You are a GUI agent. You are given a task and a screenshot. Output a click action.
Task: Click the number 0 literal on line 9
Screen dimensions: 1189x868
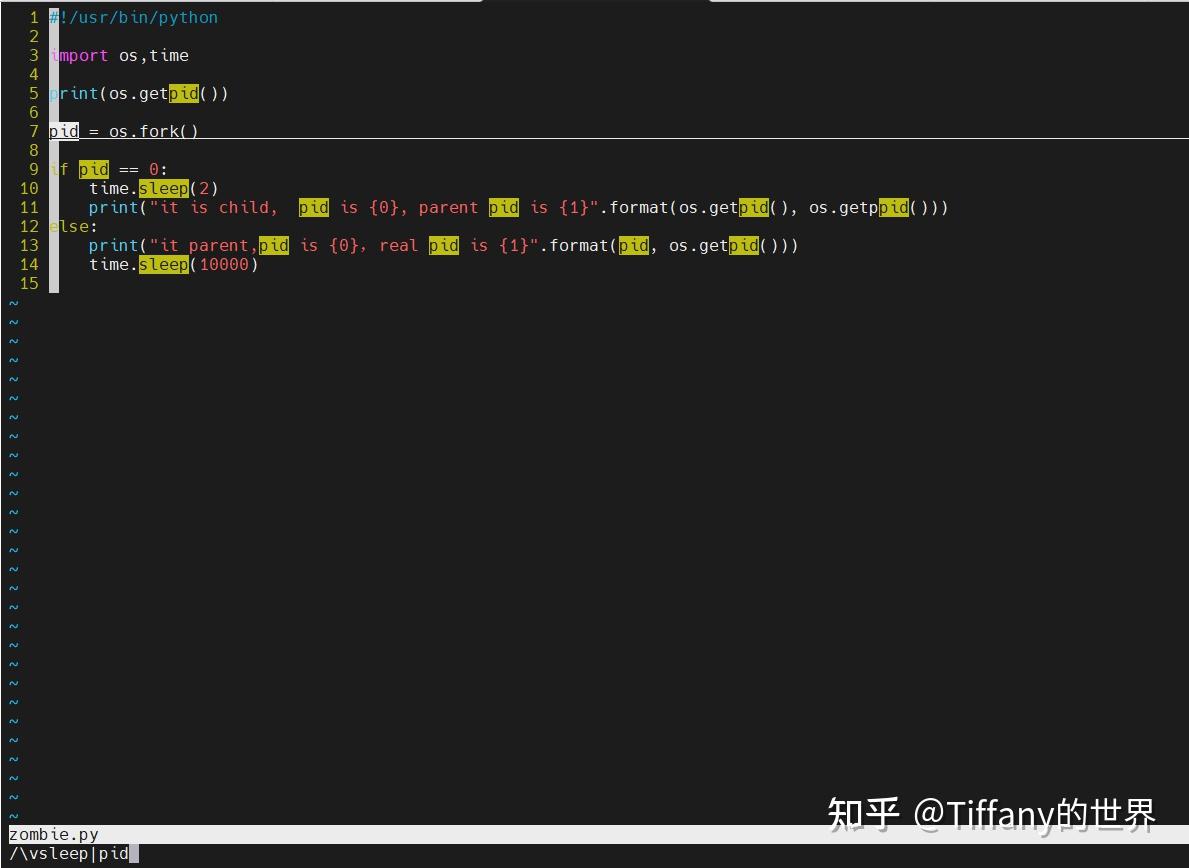pos(153,169)
